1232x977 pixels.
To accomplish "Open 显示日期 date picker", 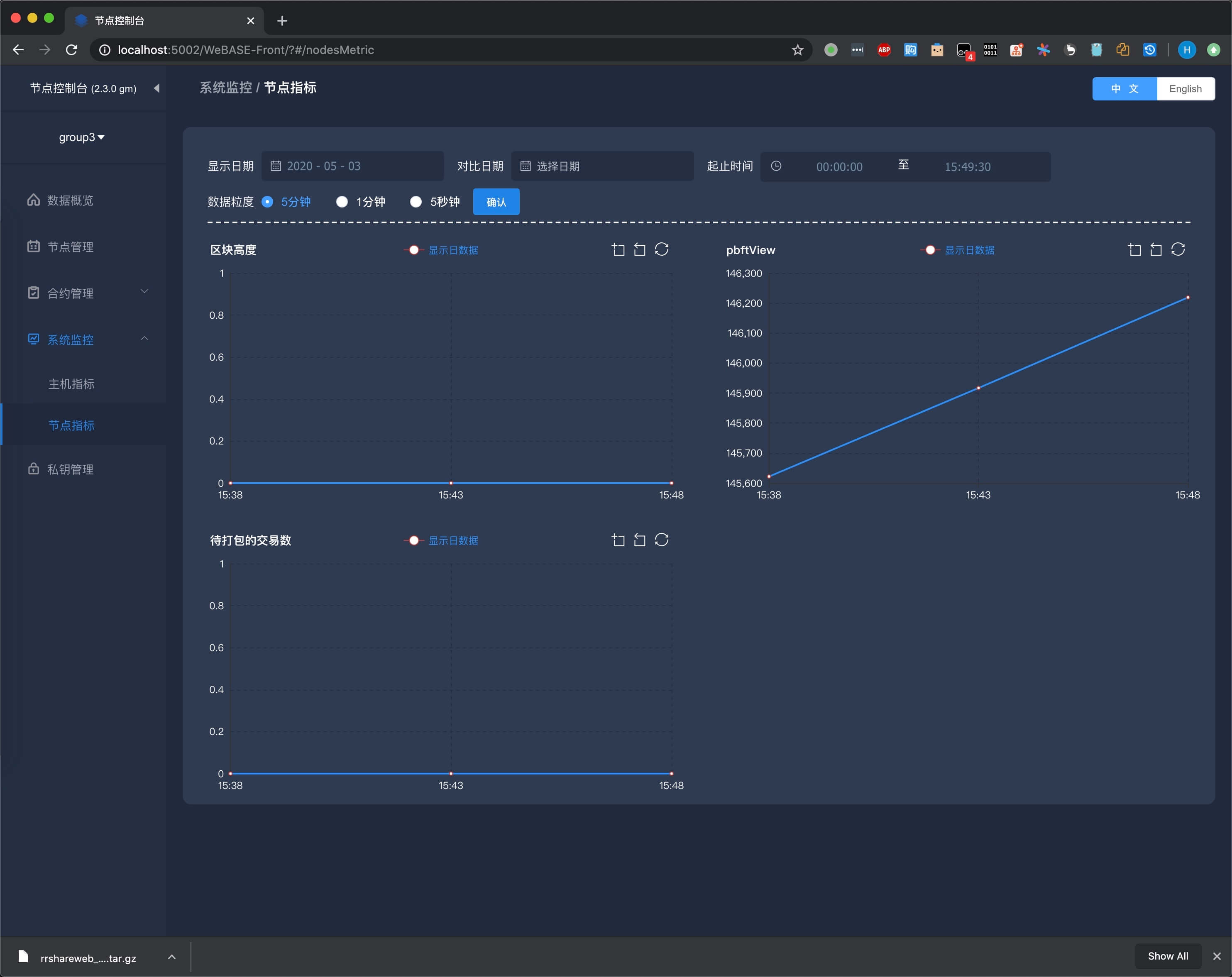I will (x=352, y=166).
